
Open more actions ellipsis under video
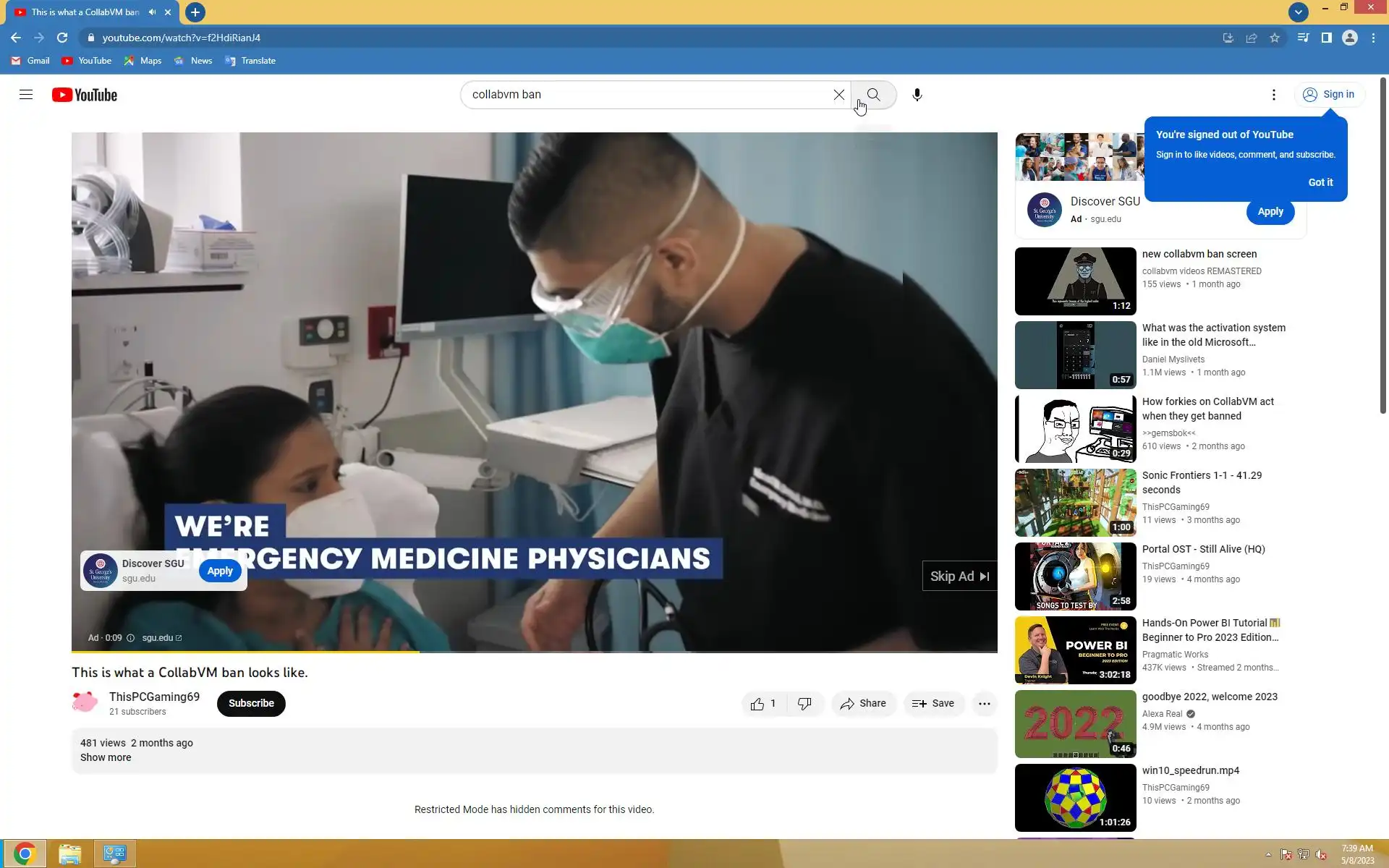pos(984,704)
